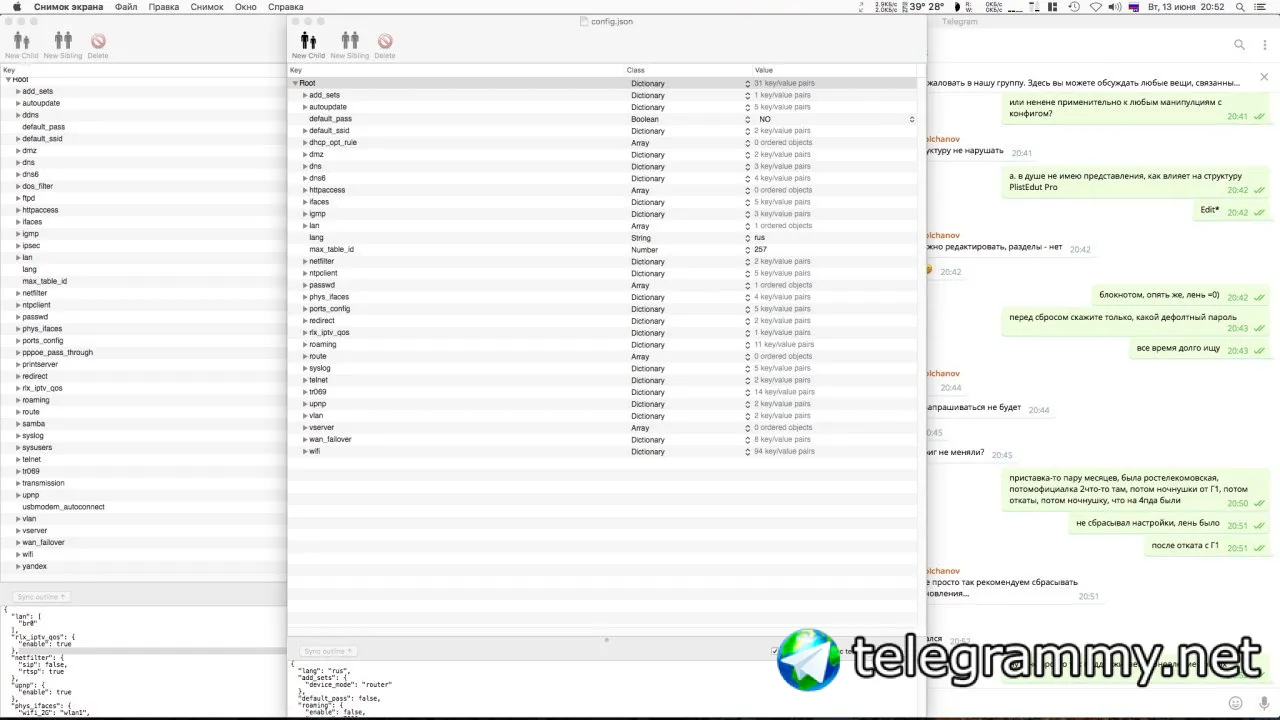Click the keyboard language flag icon
The image size is (1280, 720).
1135,7
